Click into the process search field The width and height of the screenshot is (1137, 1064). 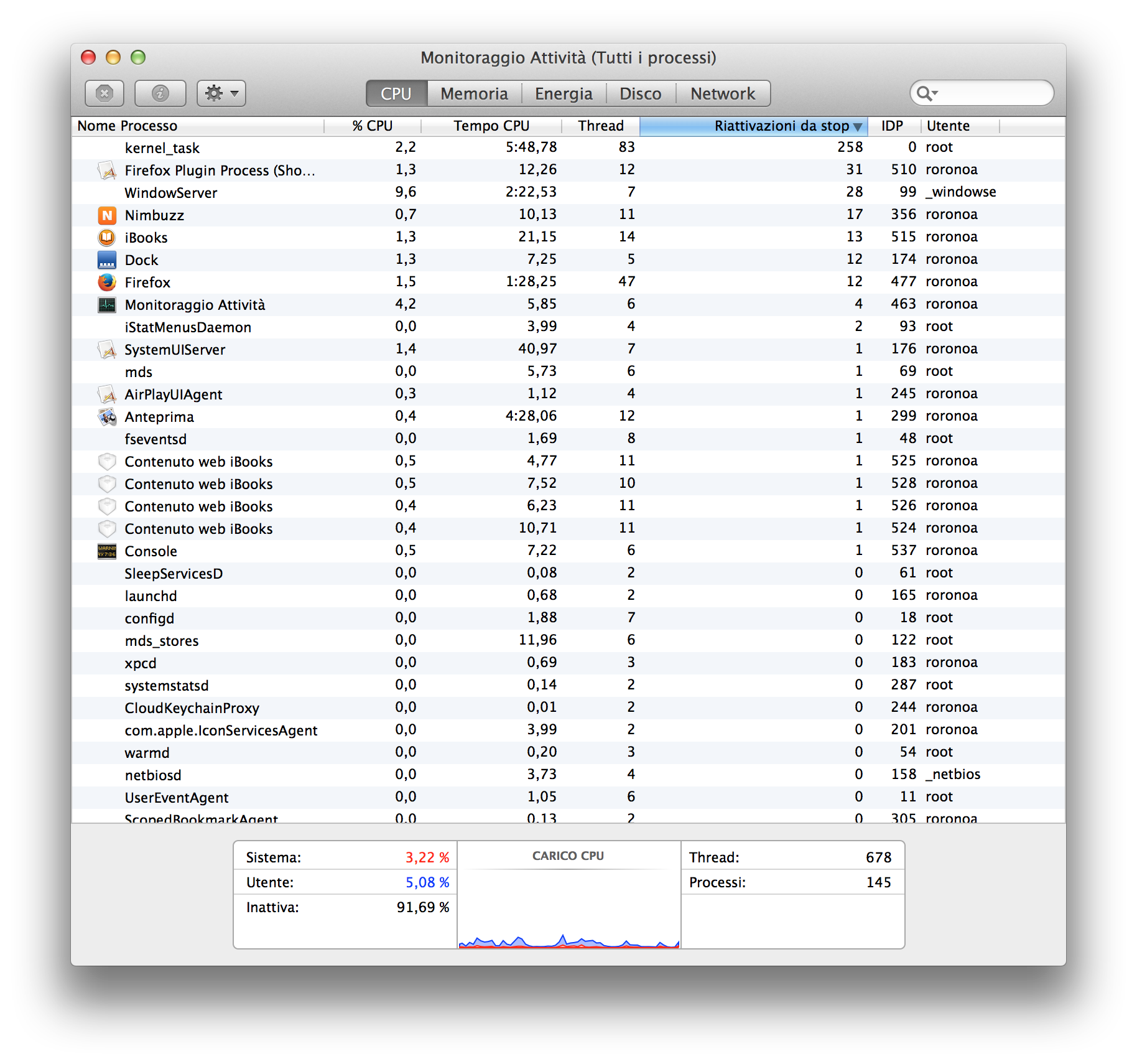(982, 93)
